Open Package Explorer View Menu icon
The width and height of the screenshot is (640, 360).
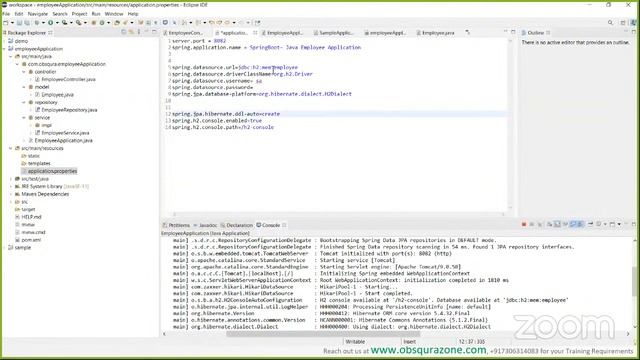139,32
